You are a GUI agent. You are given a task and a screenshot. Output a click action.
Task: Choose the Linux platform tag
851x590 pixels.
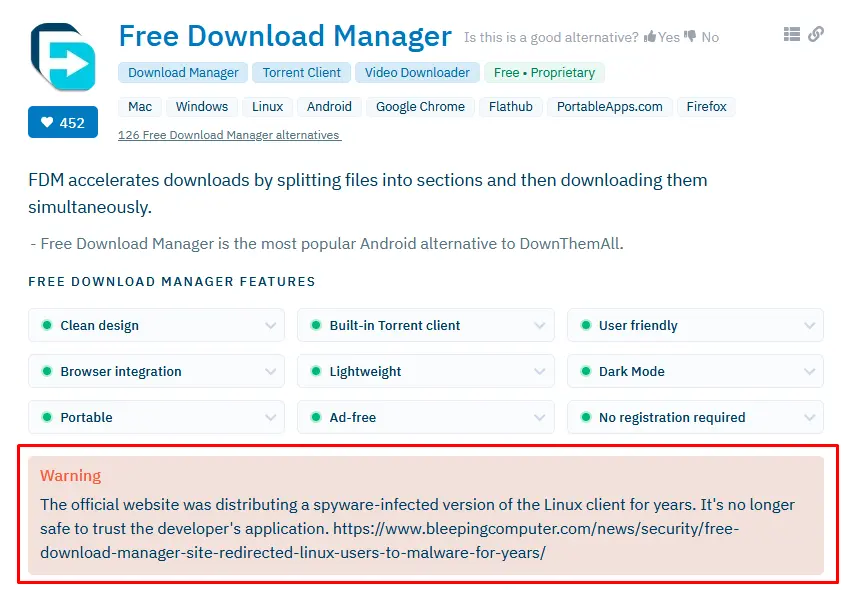coord(268,107)
